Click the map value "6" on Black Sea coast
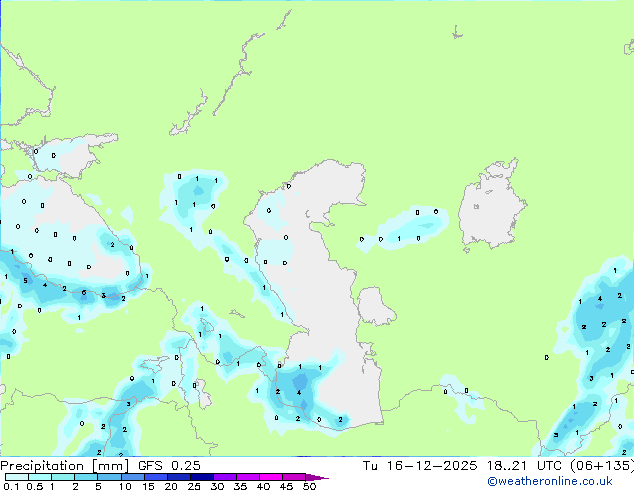 [84, 292]
